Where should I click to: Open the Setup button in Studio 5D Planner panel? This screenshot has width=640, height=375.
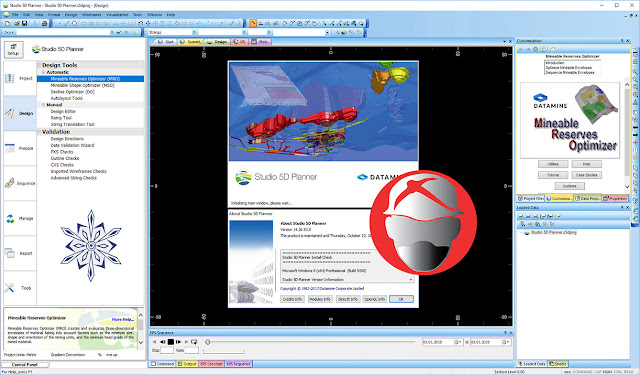point(13,50)
